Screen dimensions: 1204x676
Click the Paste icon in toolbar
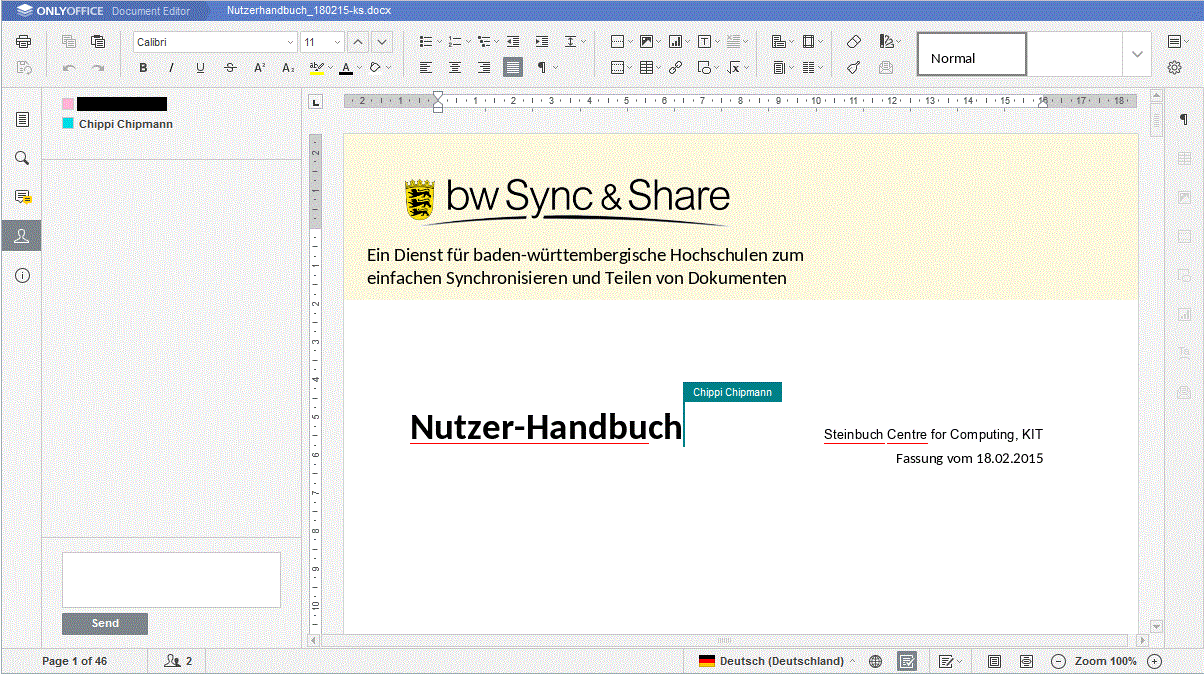[x=98, y=41]
